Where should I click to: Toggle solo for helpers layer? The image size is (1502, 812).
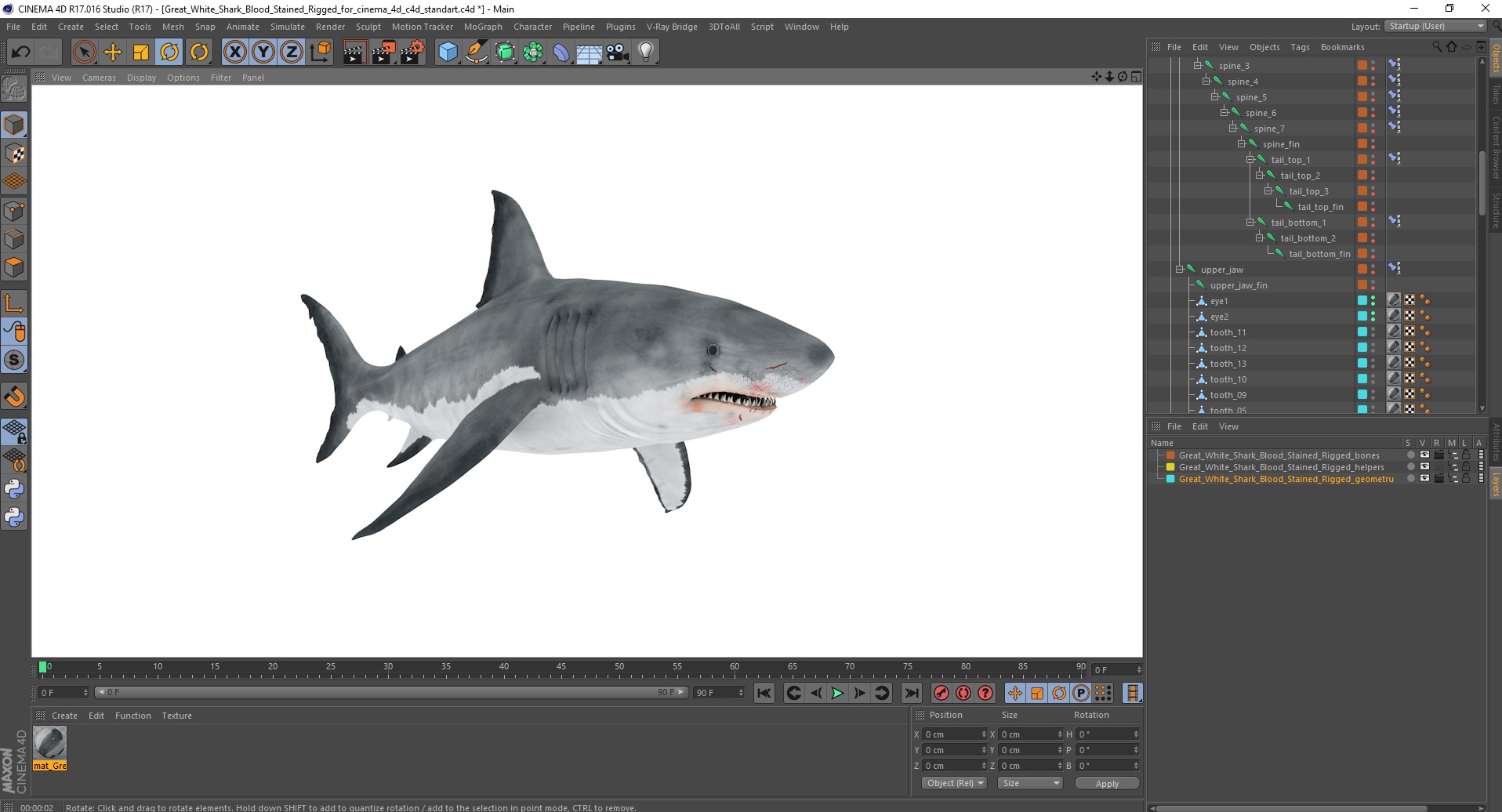pyautogui.click(x=1410, y=466)
